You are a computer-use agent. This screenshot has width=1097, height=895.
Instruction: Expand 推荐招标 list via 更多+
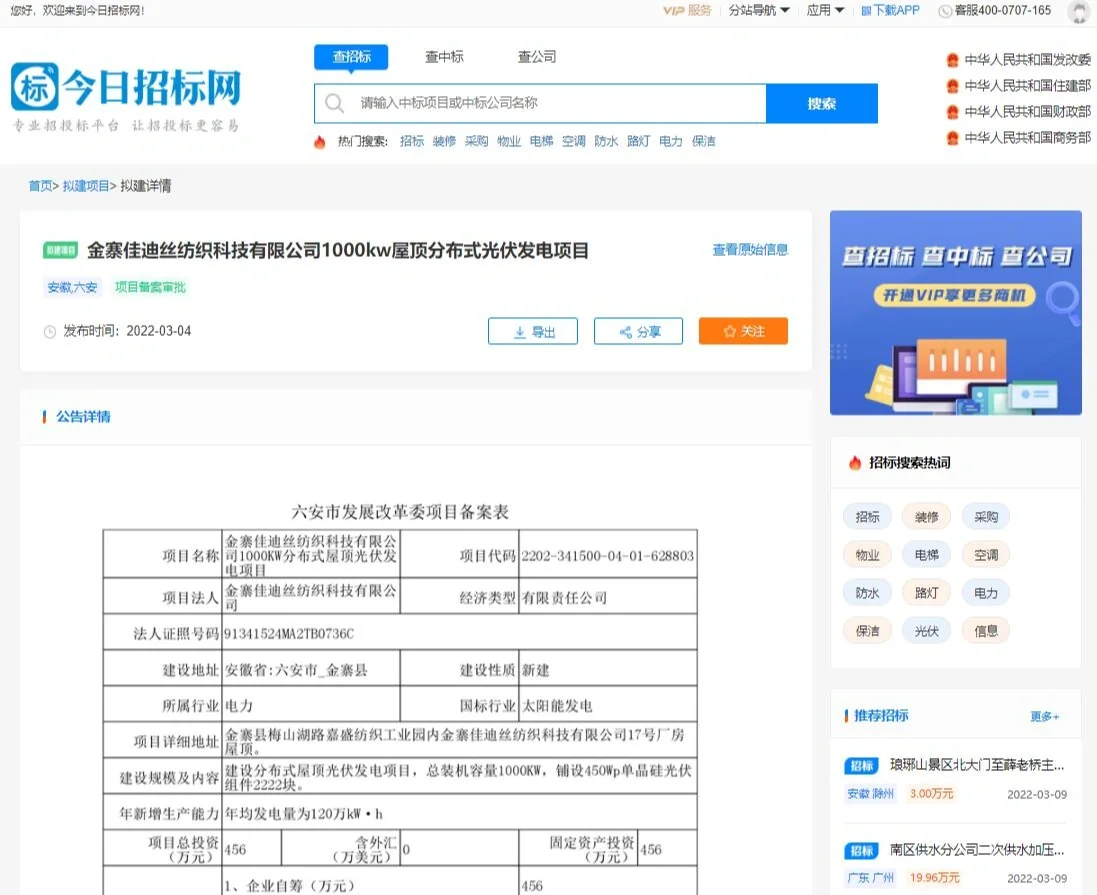[x=1043, y=715]
